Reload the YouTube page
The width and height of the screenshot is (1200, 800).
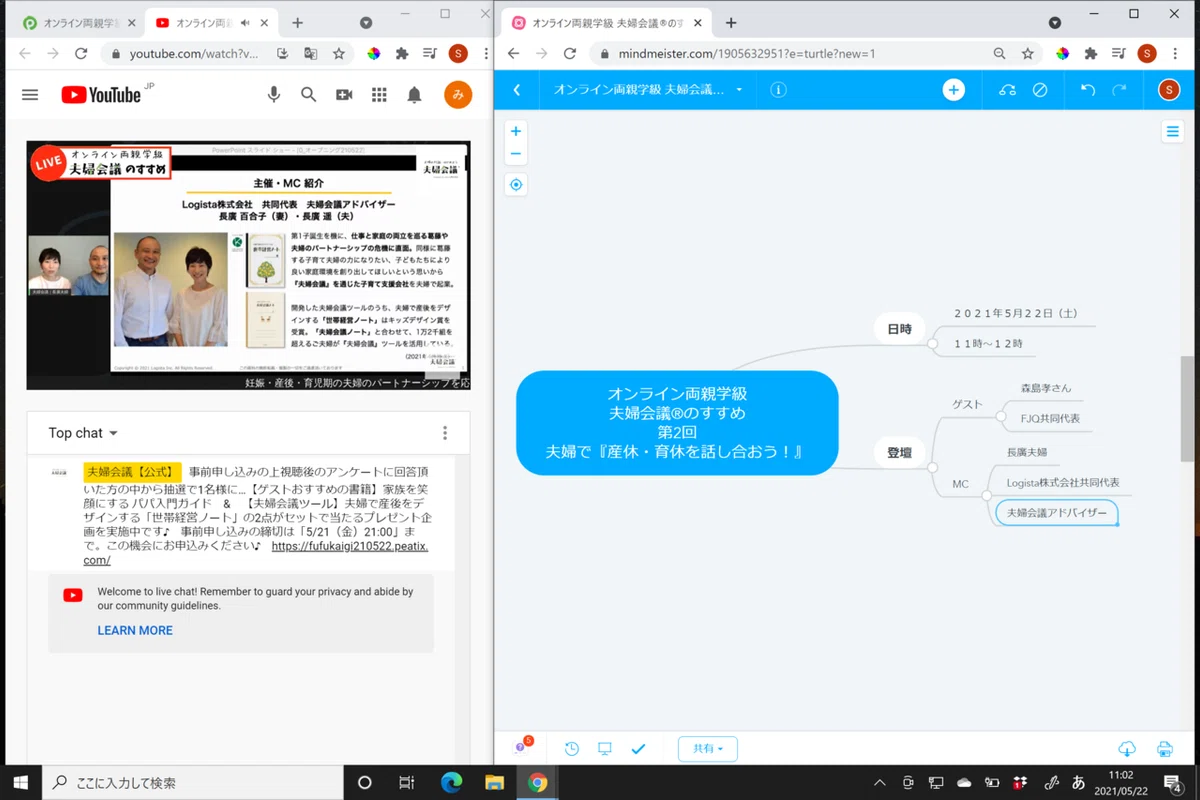click(81, 54)
